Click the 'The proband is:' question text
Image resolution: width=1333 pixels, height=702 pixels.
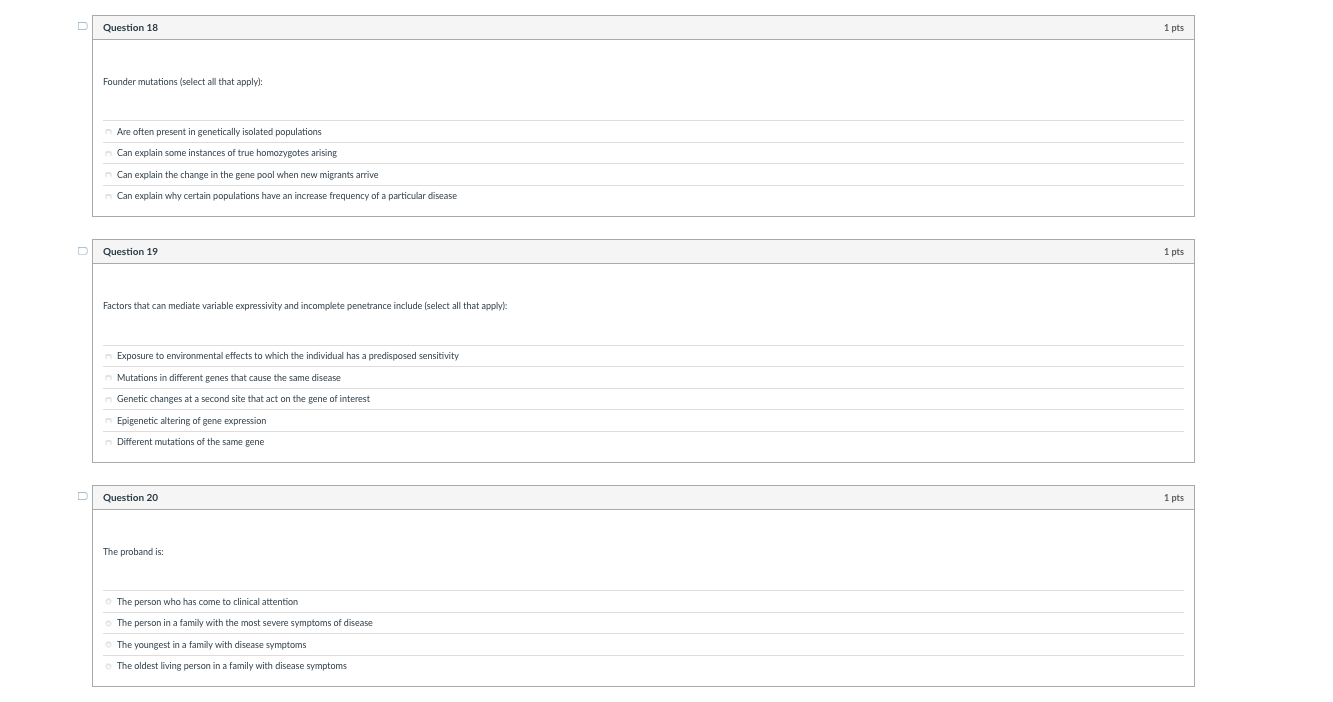tap(133, 552)
